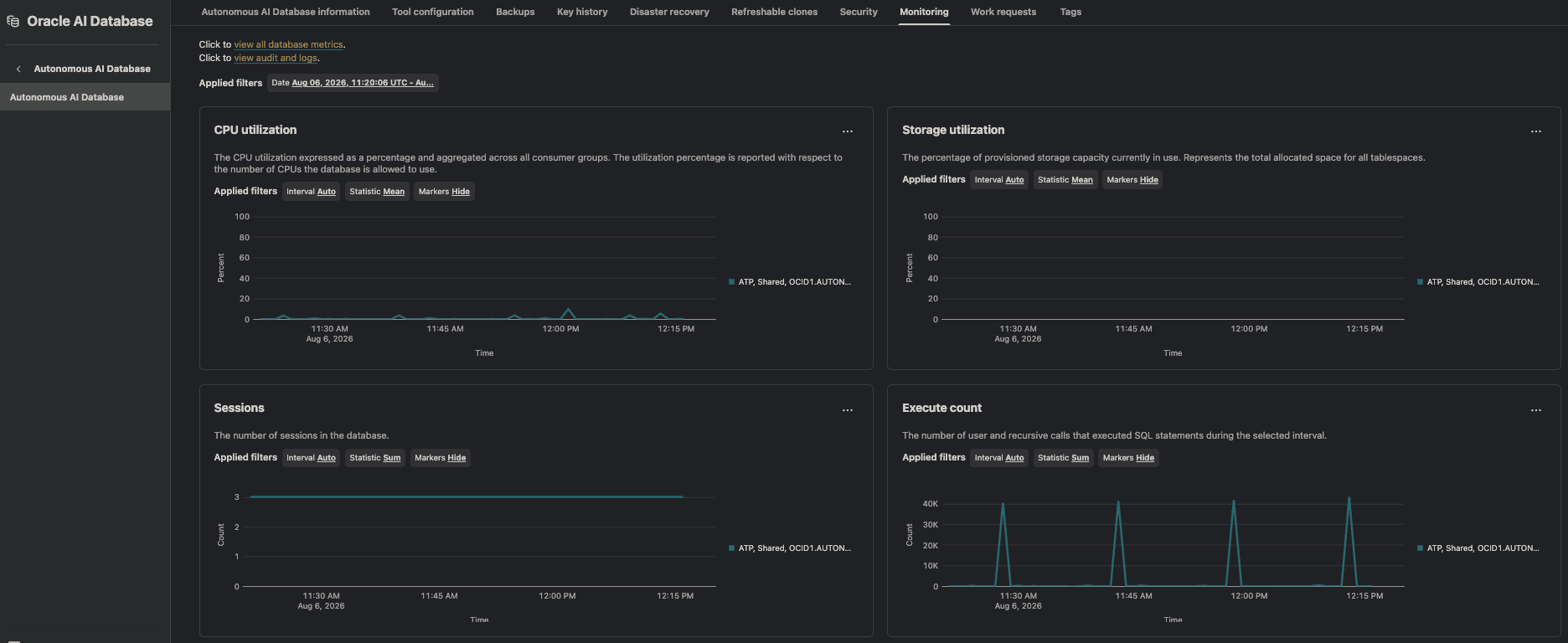Click CPU utilization legend label ATP, Shared
This screenshot has height=643, width=1568.
pos(794,282)
